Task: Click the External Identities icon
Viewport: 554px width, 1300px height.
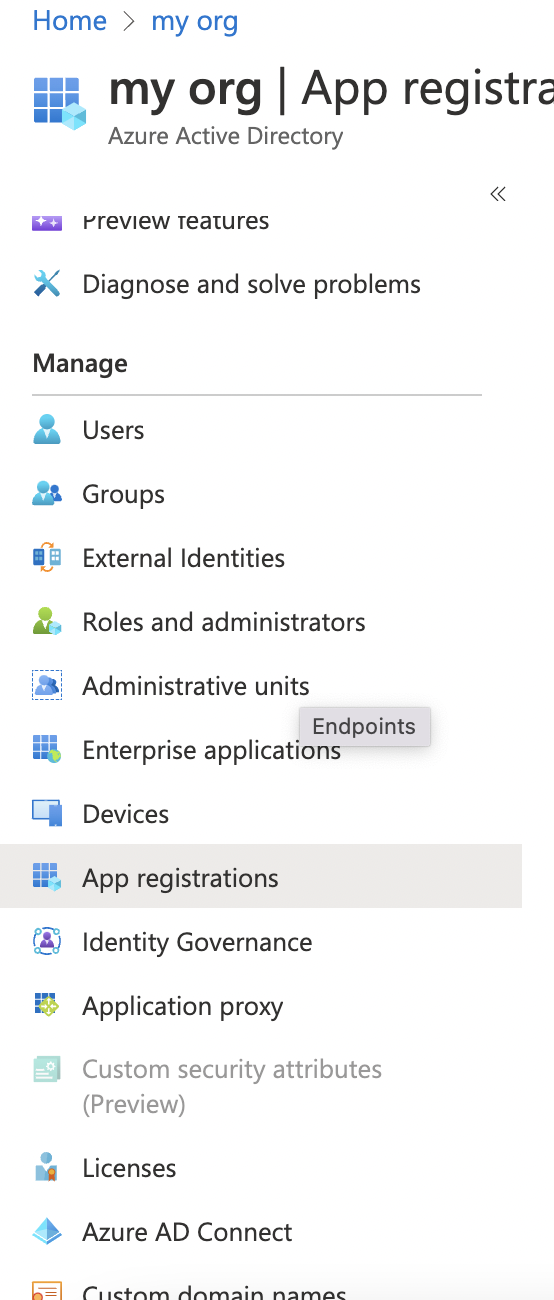Action: click(47, 558)
